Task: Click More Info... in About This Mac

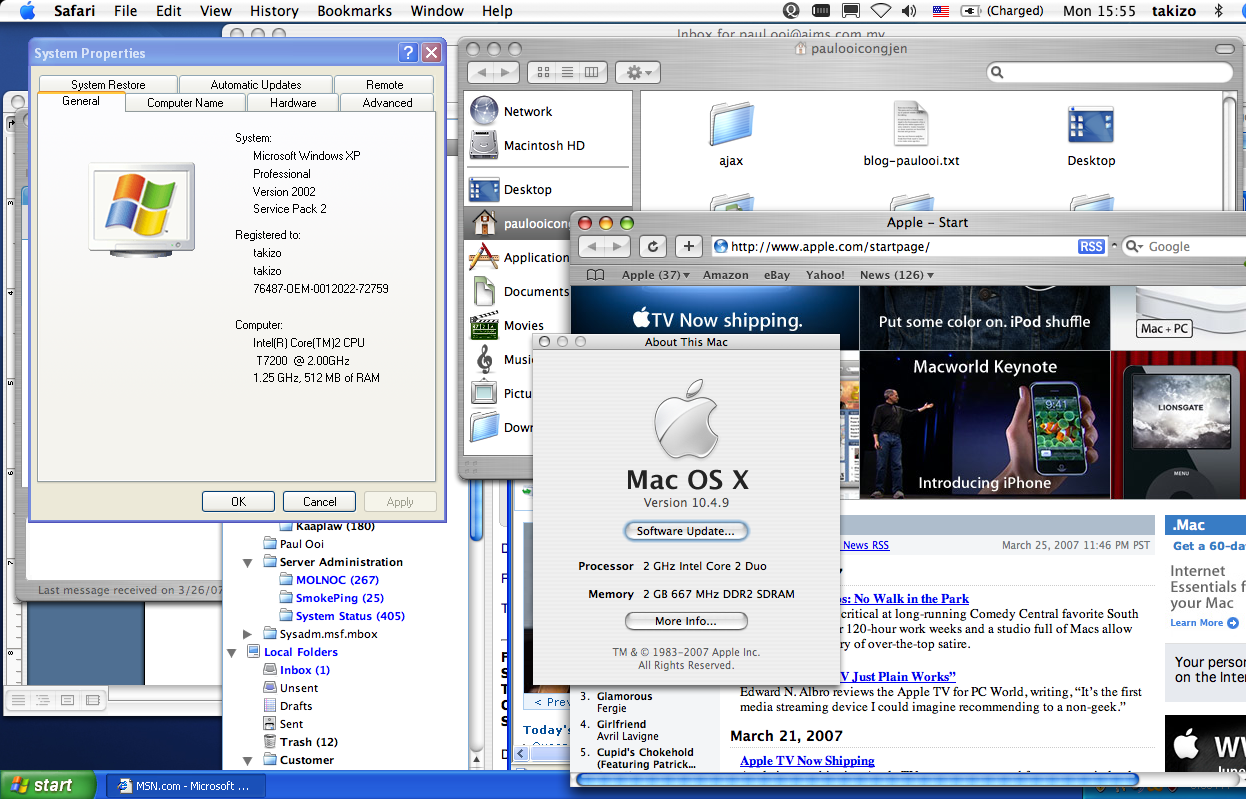Action: (x=686, y=621)
